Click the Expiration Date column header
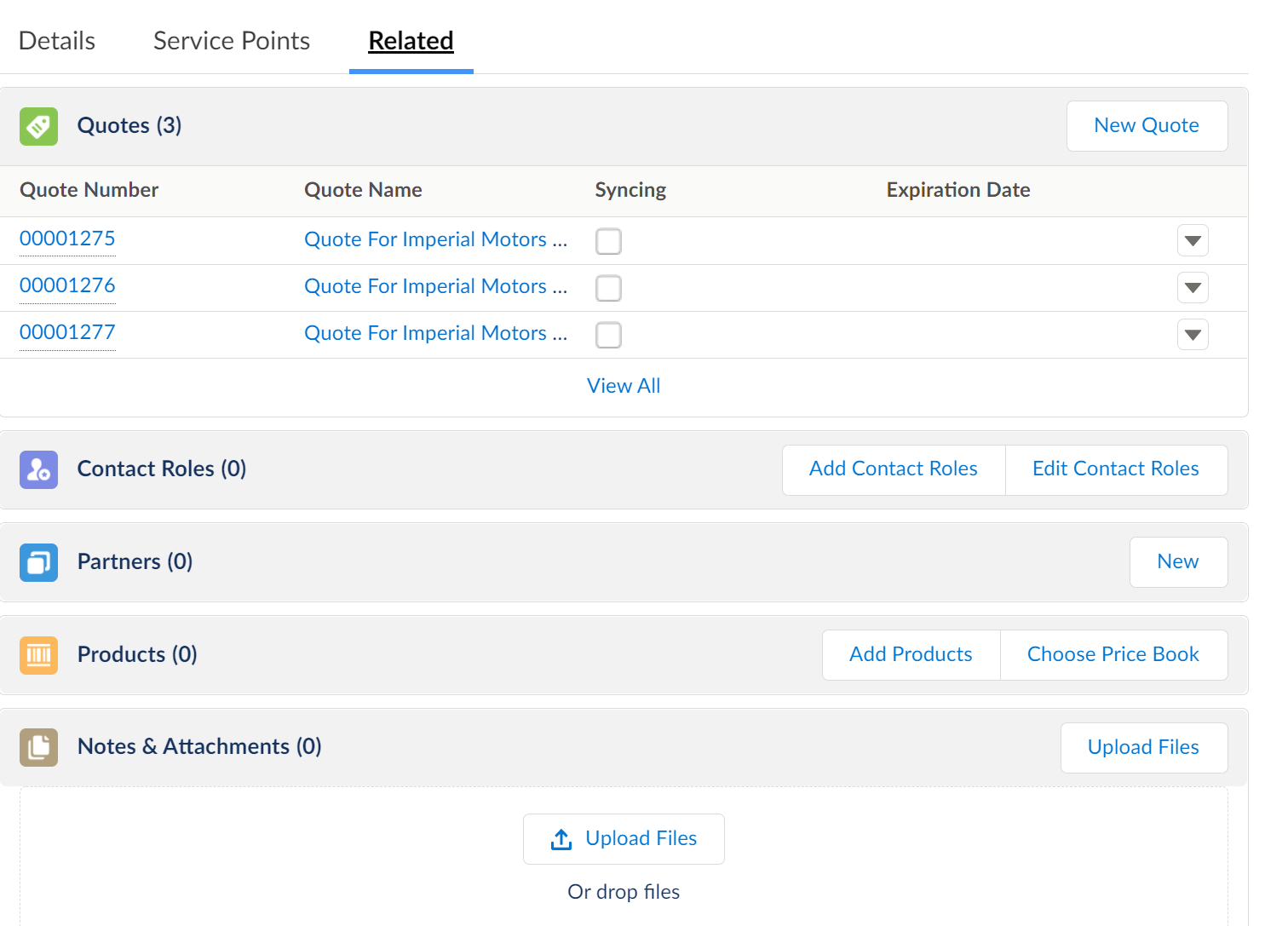The image size is (1288, 926). click(958, 190)
